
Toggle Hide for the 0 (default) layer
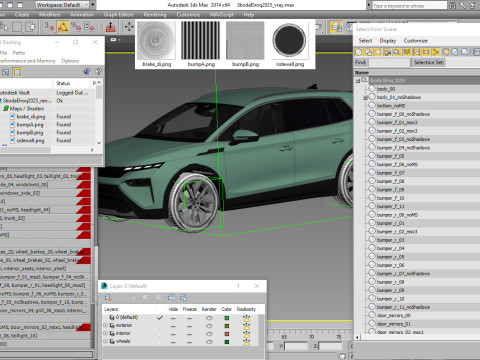[x=173, y=318]
